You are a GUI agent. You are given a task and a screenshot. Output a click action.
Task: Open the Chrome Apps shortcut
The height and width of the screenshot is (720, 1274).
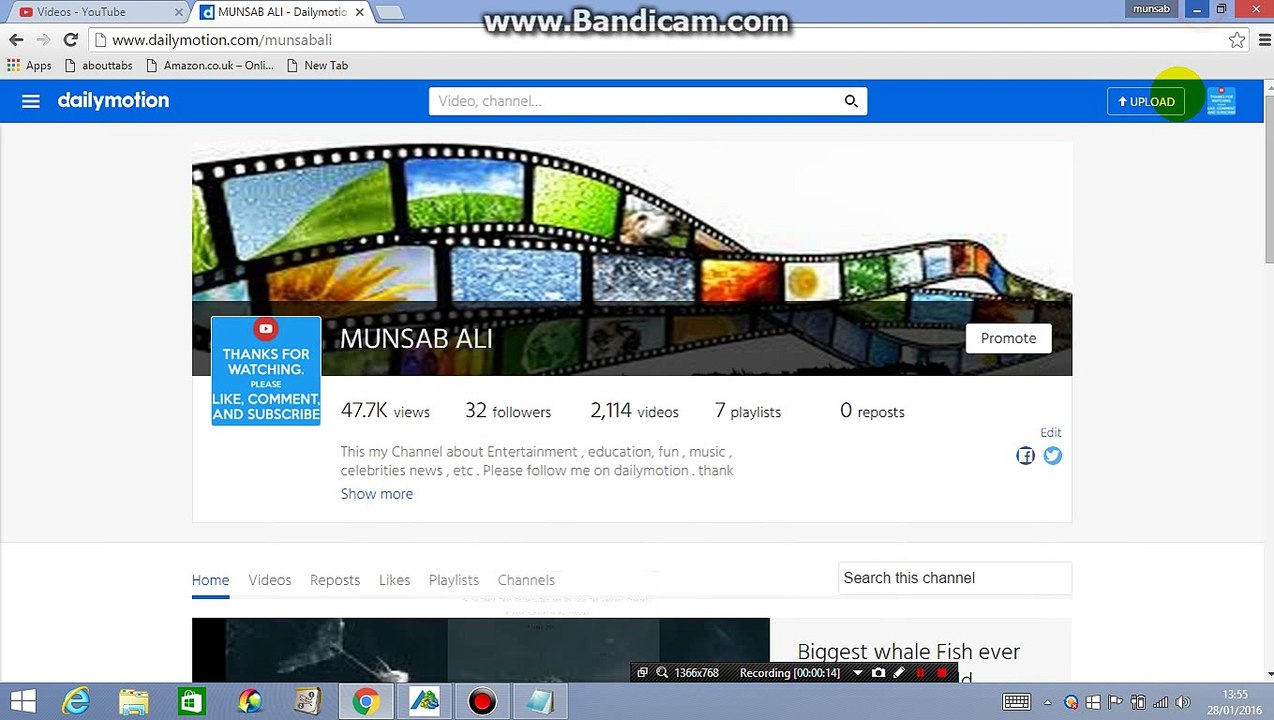[30, 65]
